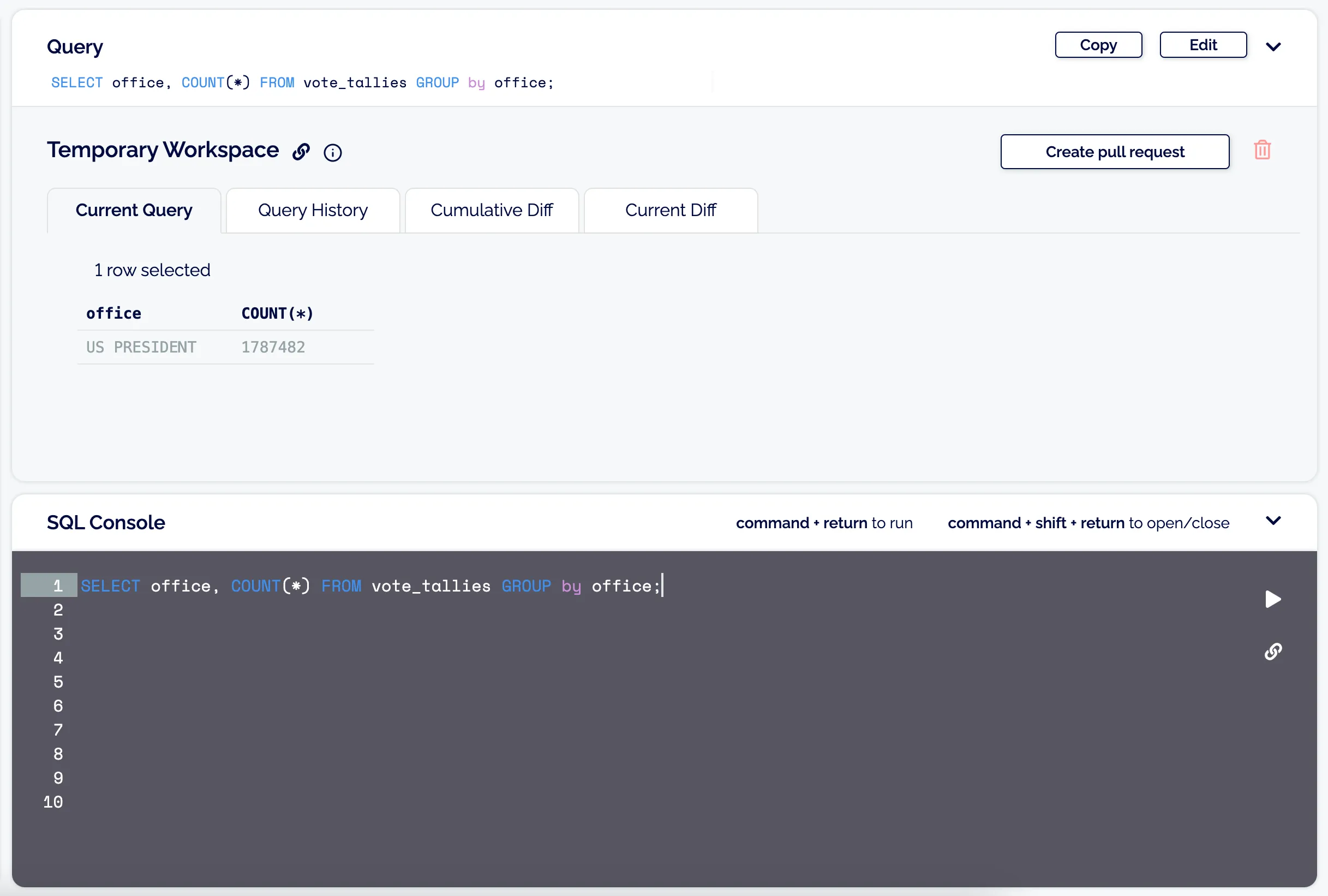The image size is (1328, 896).
Task: Click the Edit button in the Query panel
Action: [1203, 45]
